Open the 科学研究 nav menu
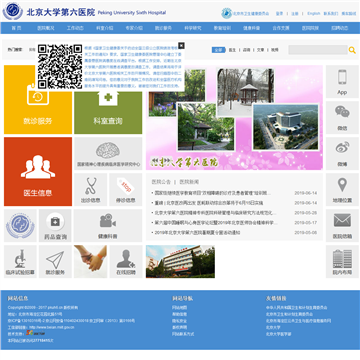Image resolution: width=360 pixels, height=360 pixels. pyautogui.click(x=193, y=28)
